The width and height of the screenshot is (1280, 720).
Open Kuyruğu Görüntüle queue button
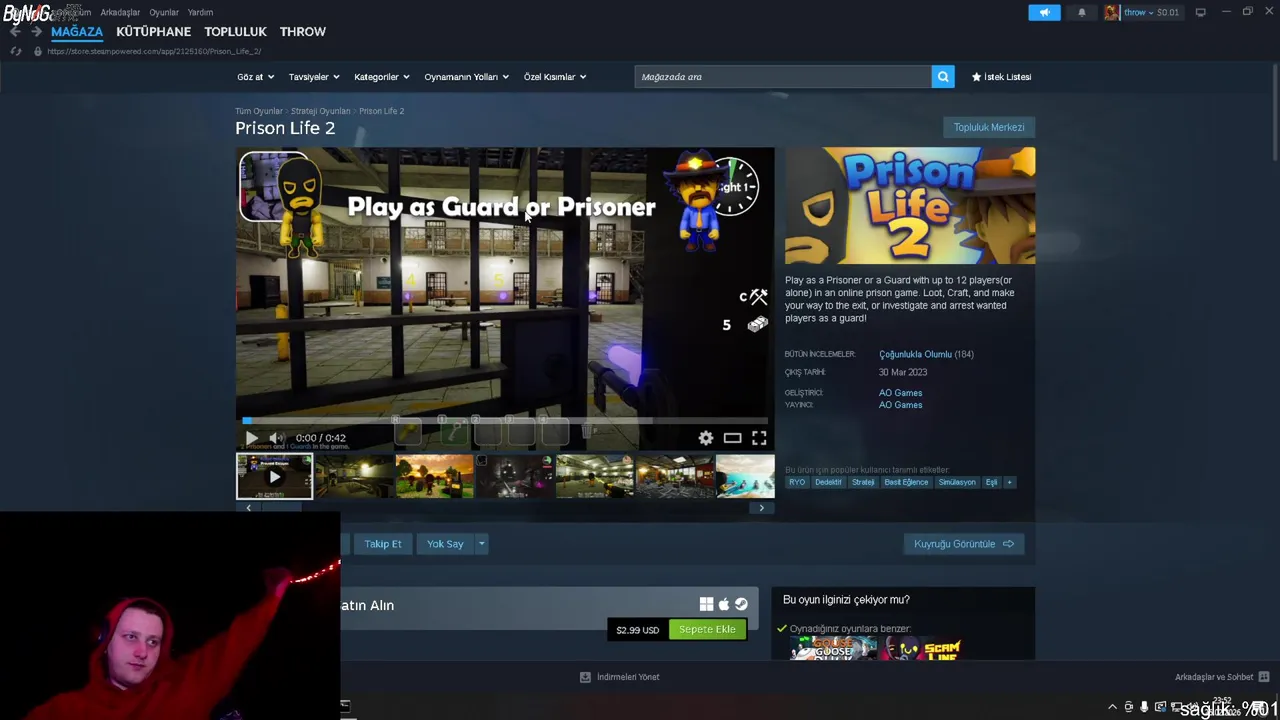(x=964, y=544)
